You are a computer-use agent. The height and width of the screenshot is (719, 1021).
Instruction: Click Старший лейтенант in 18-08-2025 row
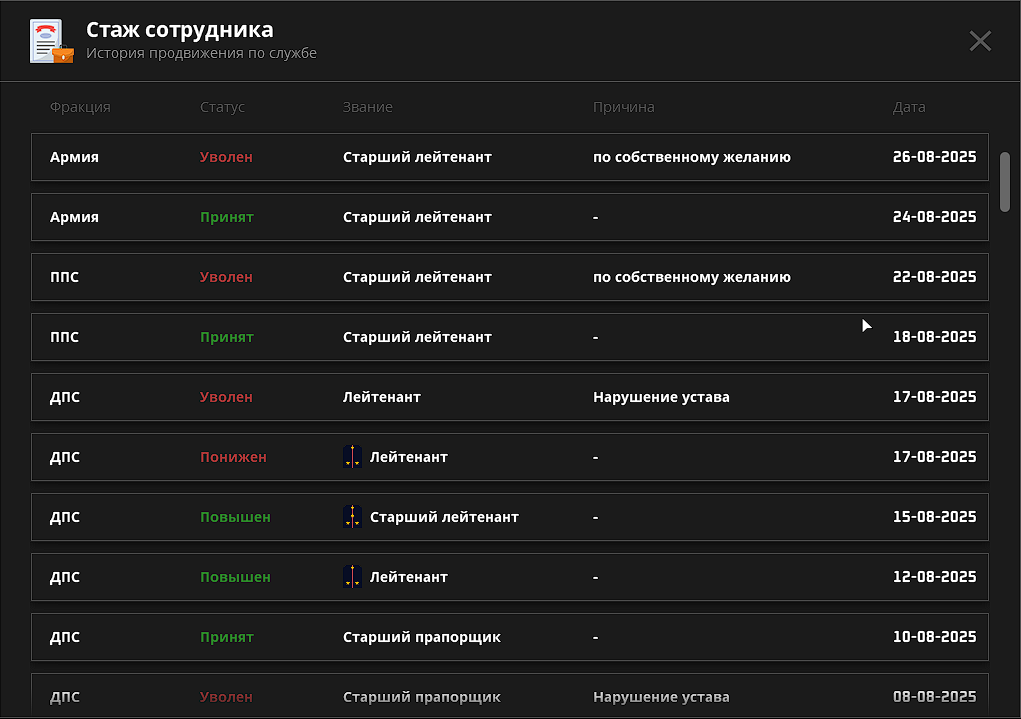pyautogui.click(x=417, y=337)
